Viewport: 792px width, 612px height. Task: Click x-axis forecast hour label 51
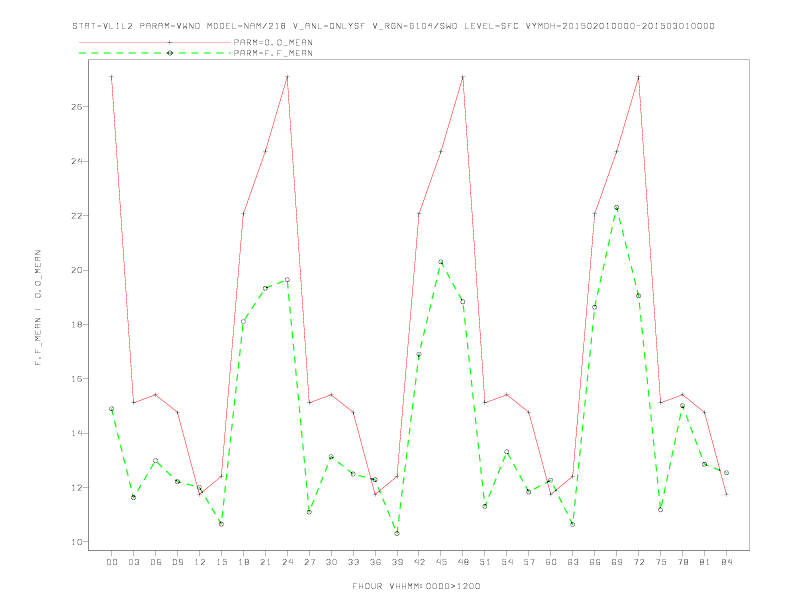(485, 562)
